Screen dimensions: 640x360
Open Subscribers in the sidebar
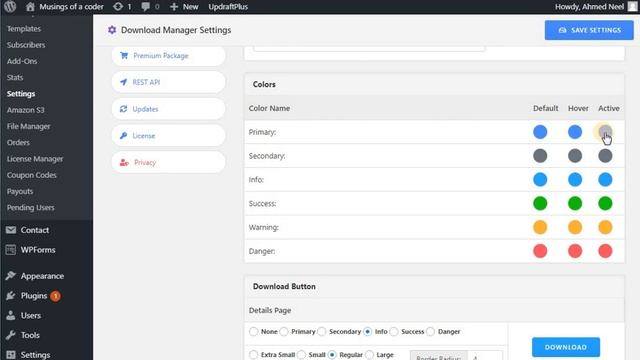click(26, 45)
